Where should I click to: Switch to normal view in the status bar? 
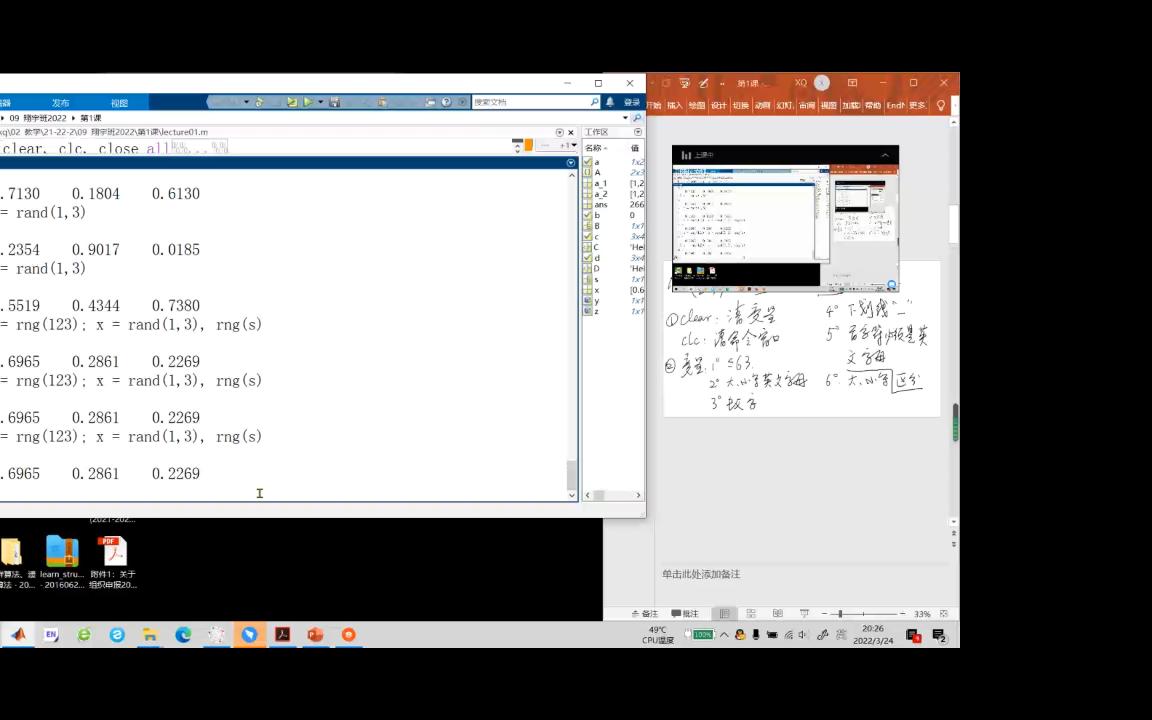(724, 613)
